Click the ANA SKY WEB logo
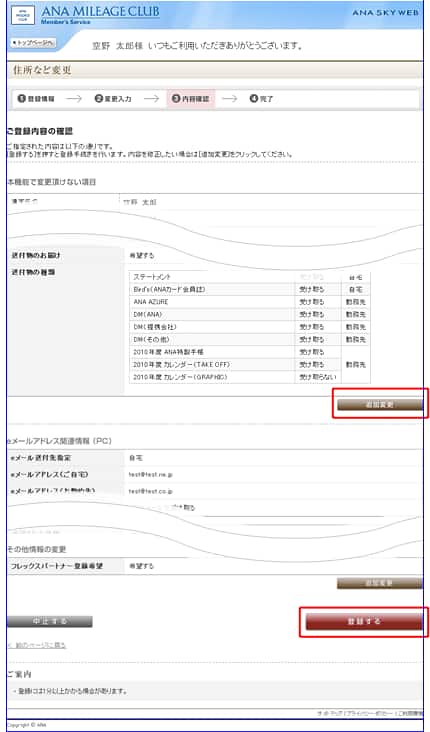The height and width of the screenshot is (732, 430). click(x=385, y=13)
